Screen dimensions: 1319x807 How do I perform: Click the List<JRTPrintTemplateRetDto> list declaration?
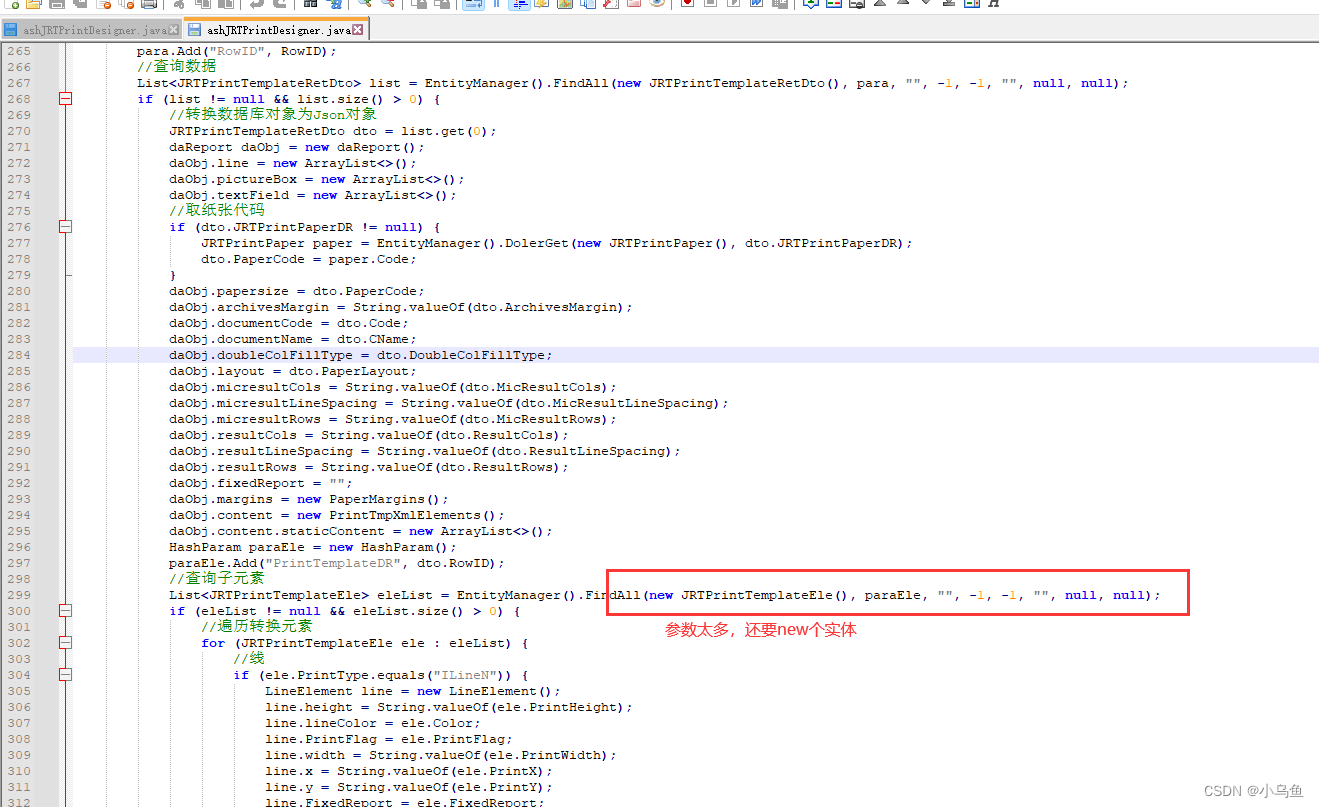(x=633, y=83)
